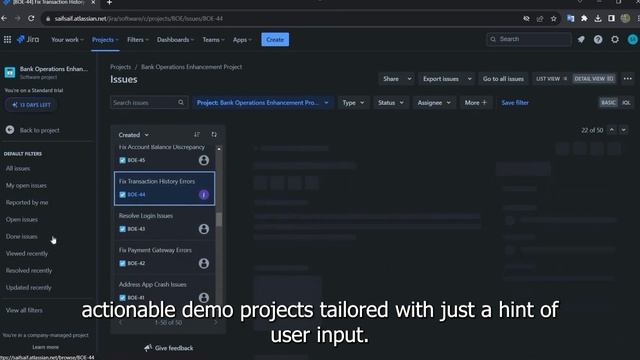The width and height of the screenshot is (640, 360).
Task: Bookmark this page with the star icon
Action: click(x=553, y=18)
